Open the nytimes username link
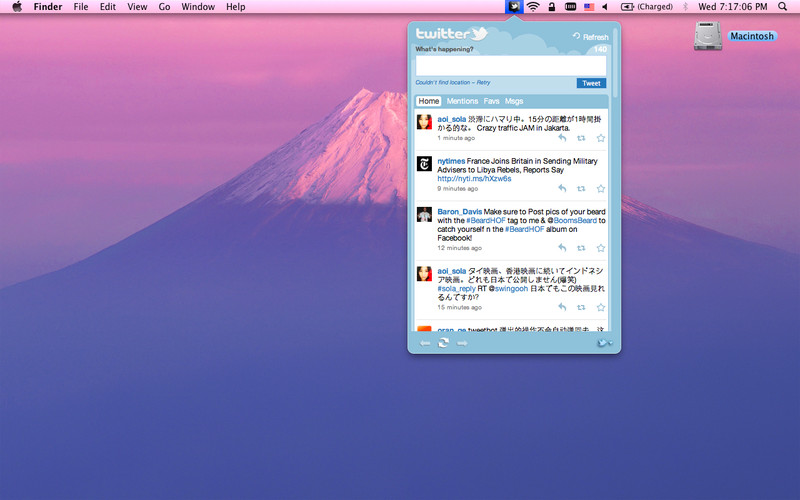800x500 pixels. click(451, 161)
